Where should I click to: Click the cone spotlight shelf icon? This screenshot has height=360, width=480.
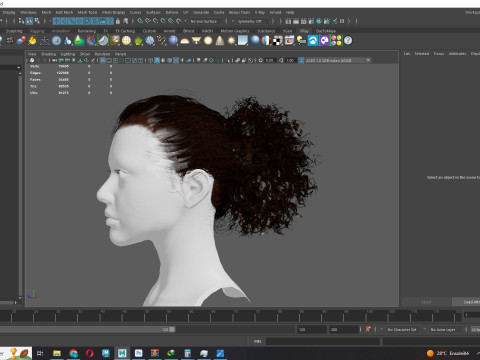[x=220, y=41]
